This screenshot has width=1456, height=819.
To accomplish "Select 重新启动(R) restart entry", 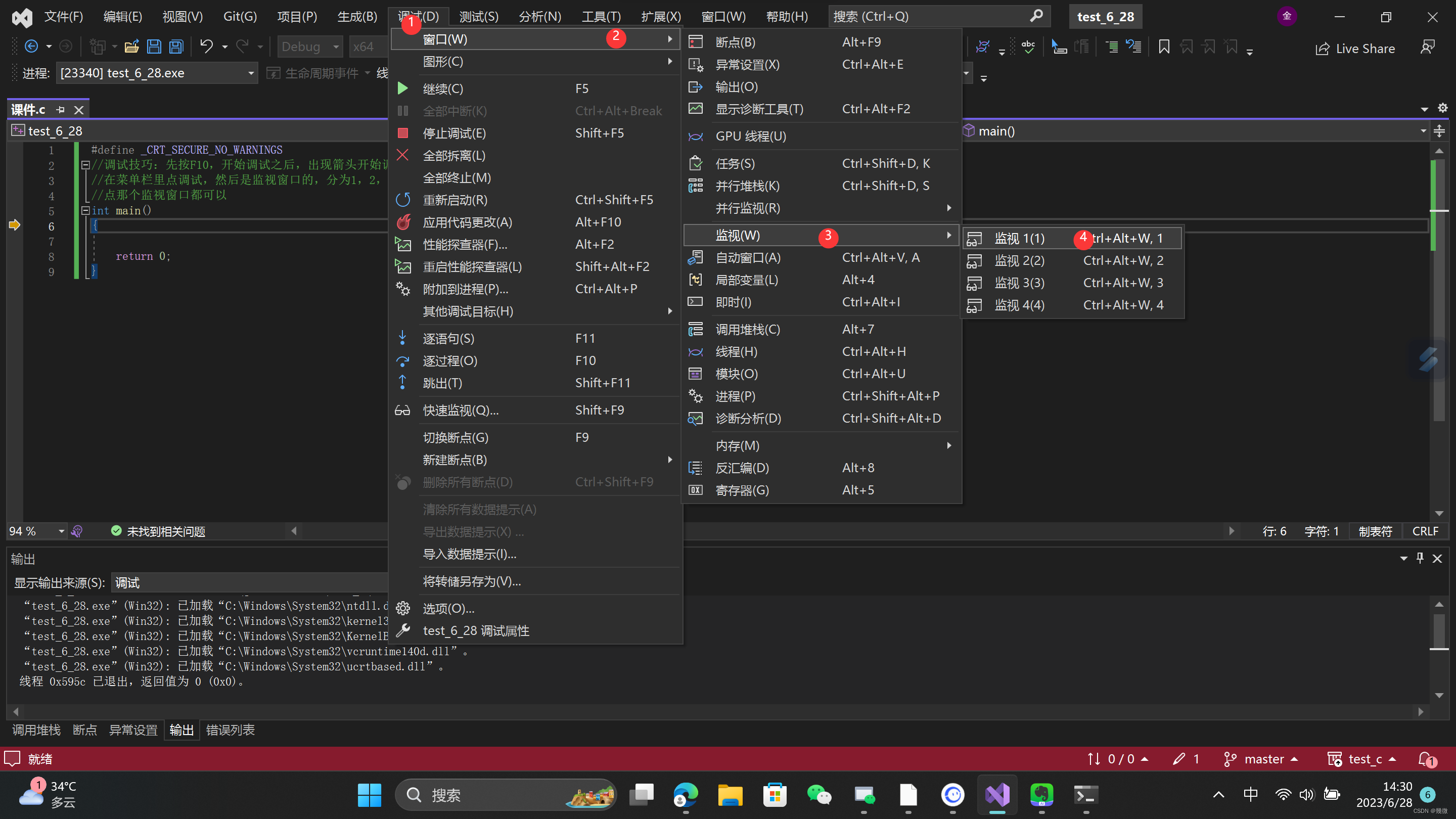I will point(535,200).
